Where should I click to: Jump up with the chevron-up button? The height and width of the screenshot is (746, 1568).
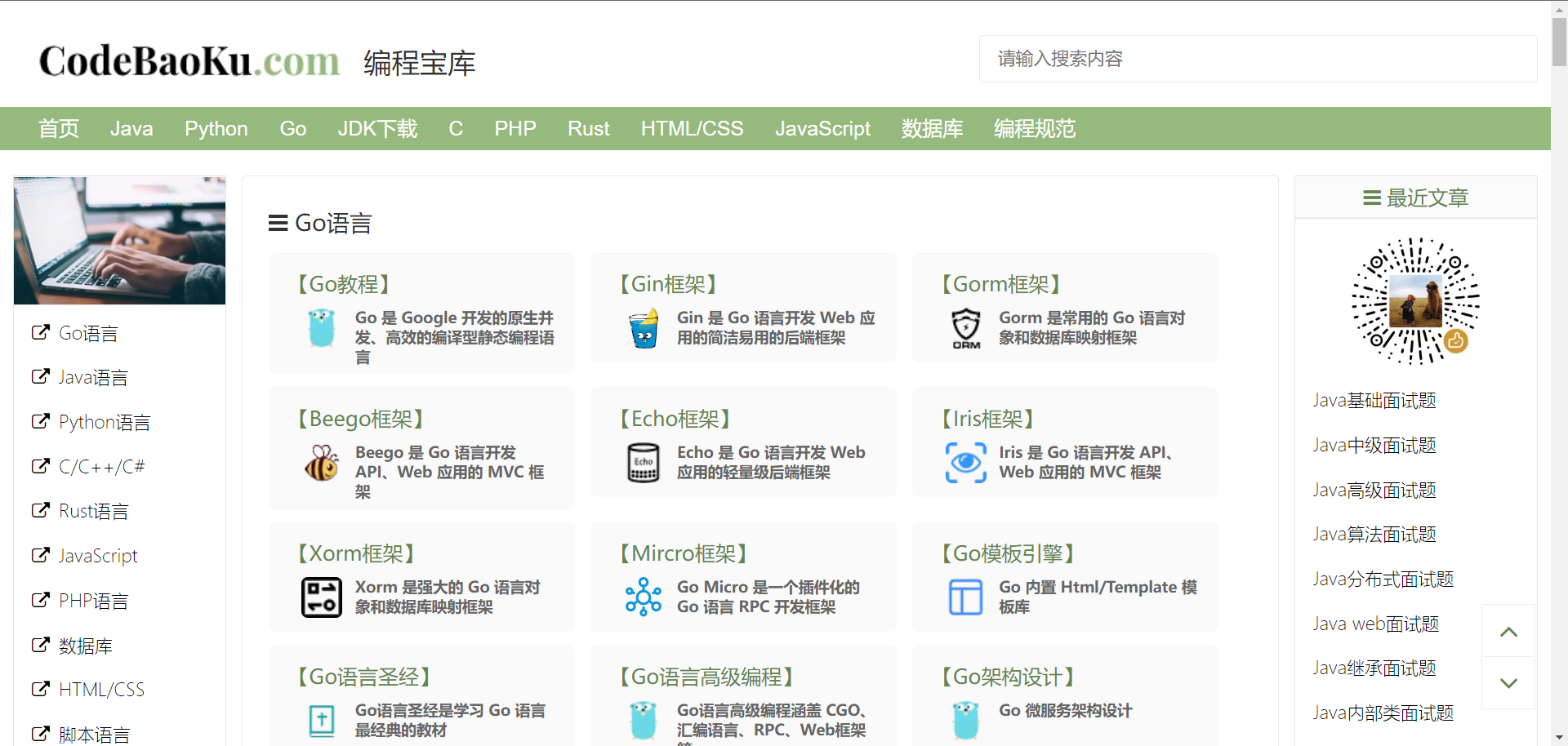pos(1508,631)
